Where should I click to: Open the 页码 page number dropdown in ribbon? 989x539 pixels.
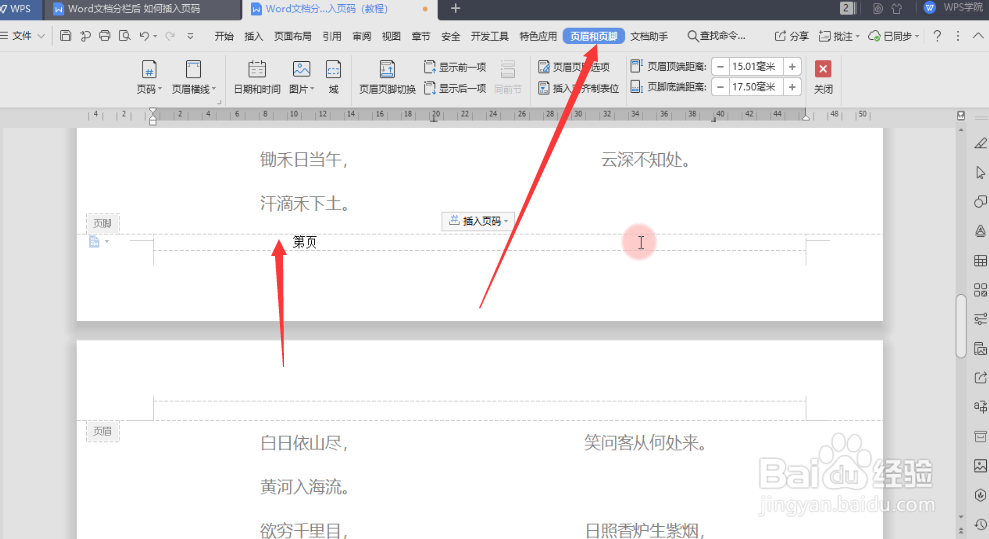tap(149, 77)
